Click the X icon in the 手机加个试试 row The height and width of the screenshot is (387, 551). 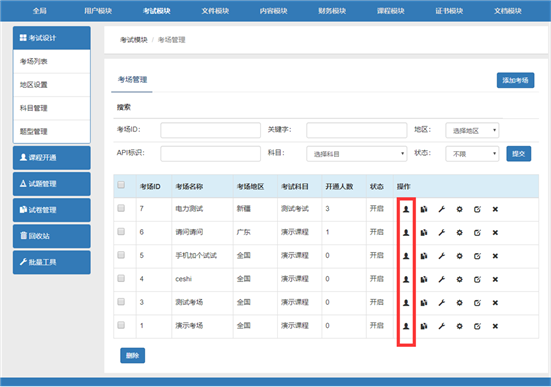495,256
